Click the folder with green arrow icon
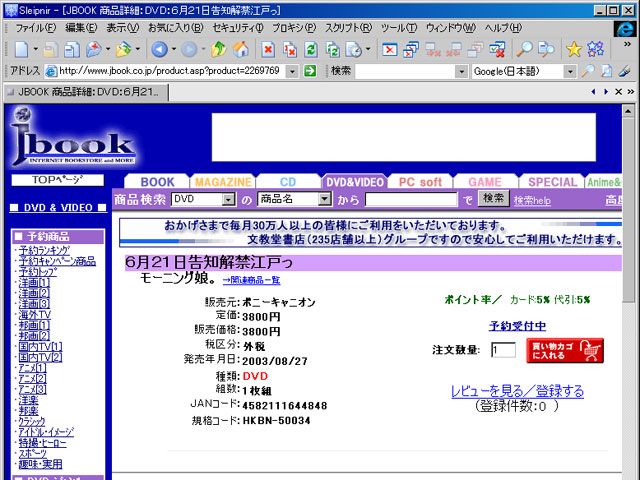Image resolution: width=640 pixels, height=480 pixels. coord(123,49)
